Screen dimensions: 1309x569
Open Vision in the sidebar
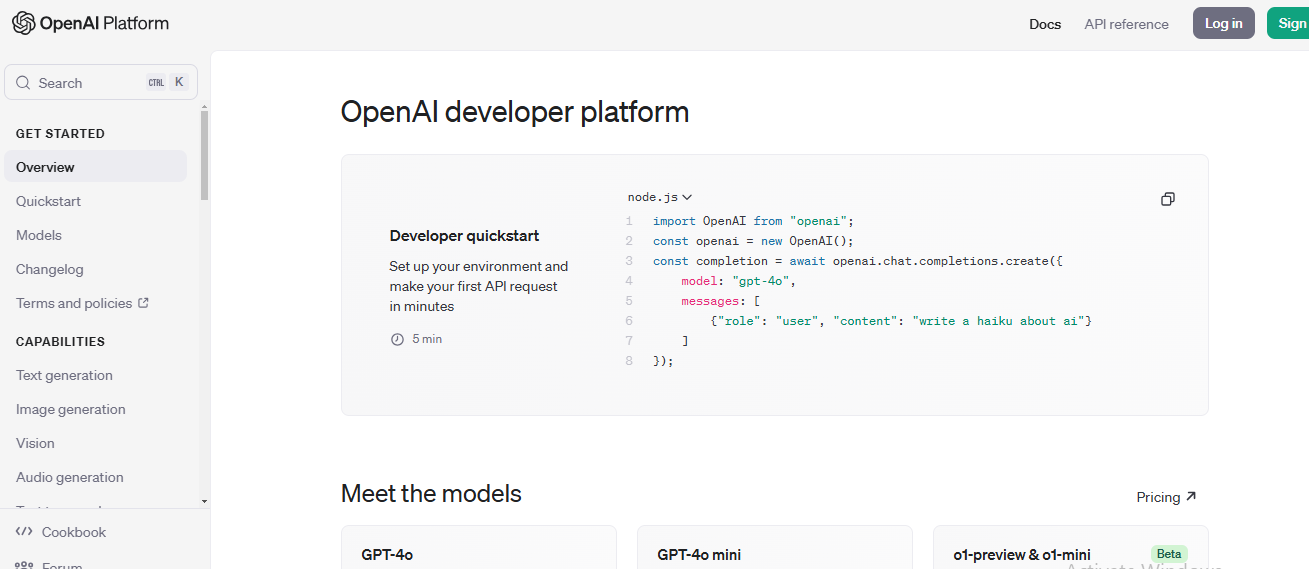(35, 443)
